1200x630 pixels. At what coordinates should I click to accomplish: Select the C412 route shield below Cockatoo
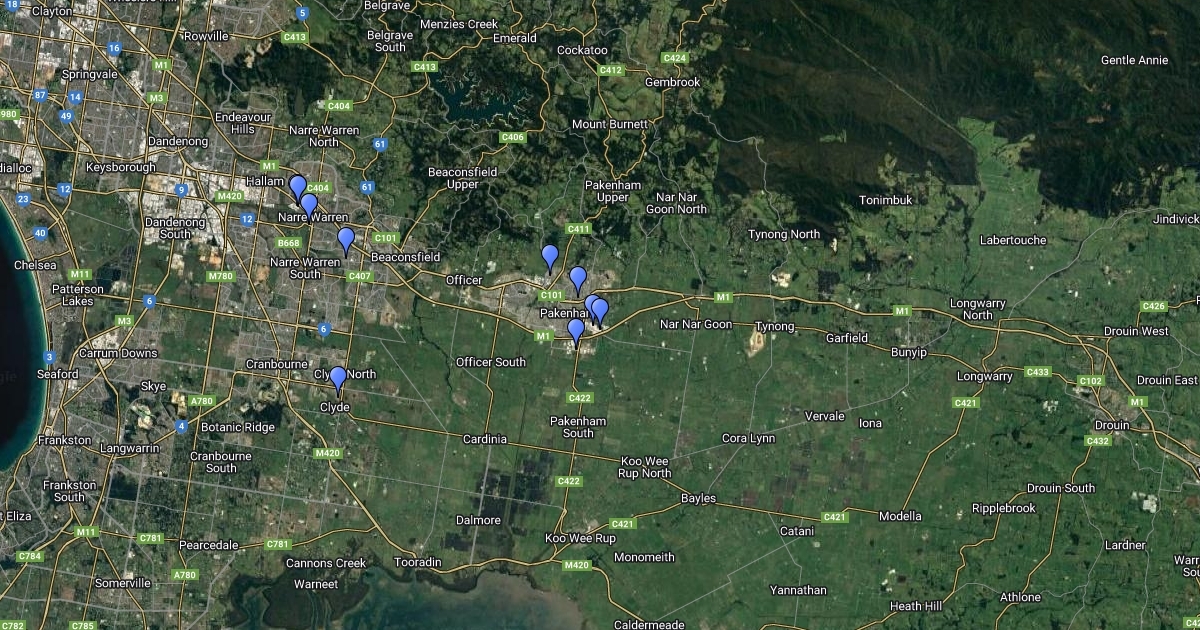coord(610,70)
